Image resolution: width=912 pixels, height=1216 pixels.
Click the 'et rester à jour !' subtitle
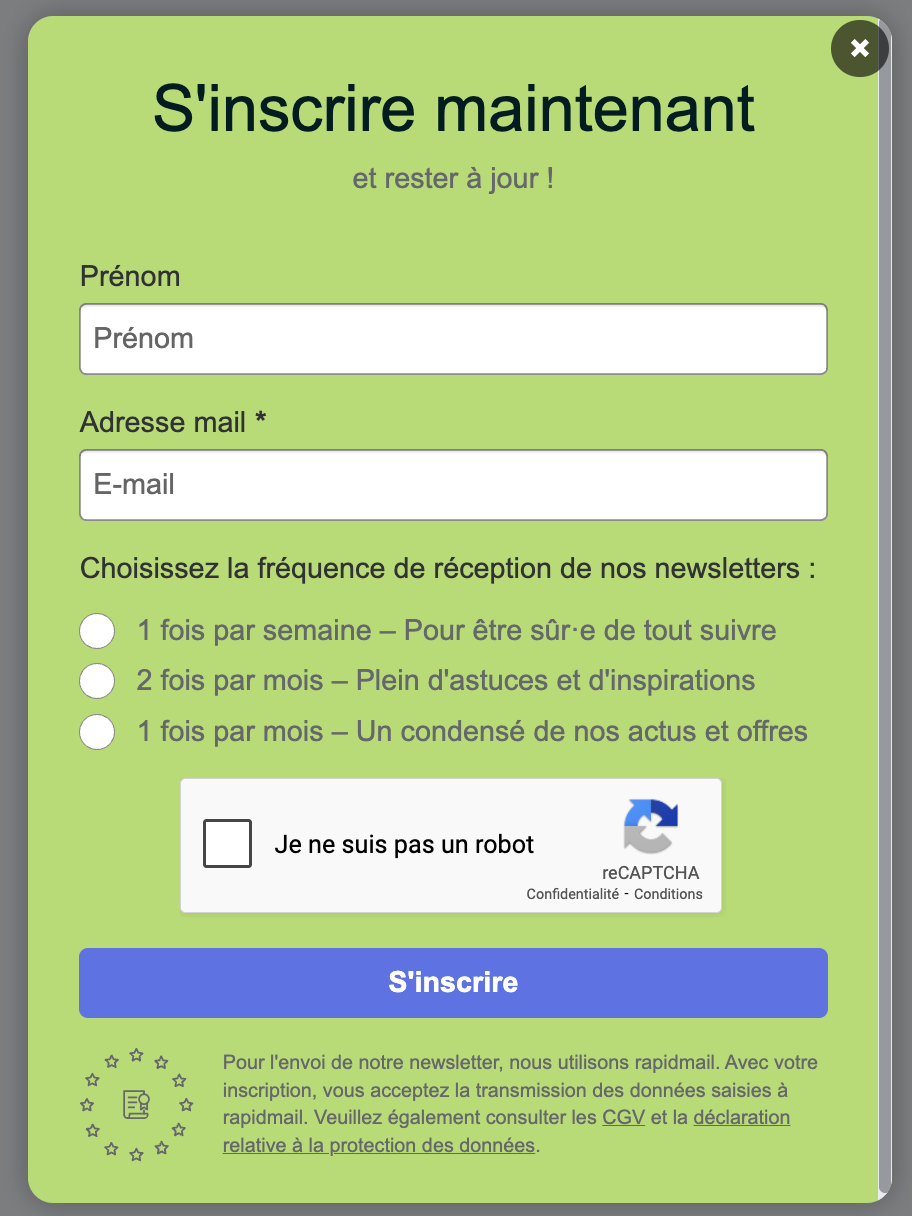pyautogui.click(x=453, y=180)
